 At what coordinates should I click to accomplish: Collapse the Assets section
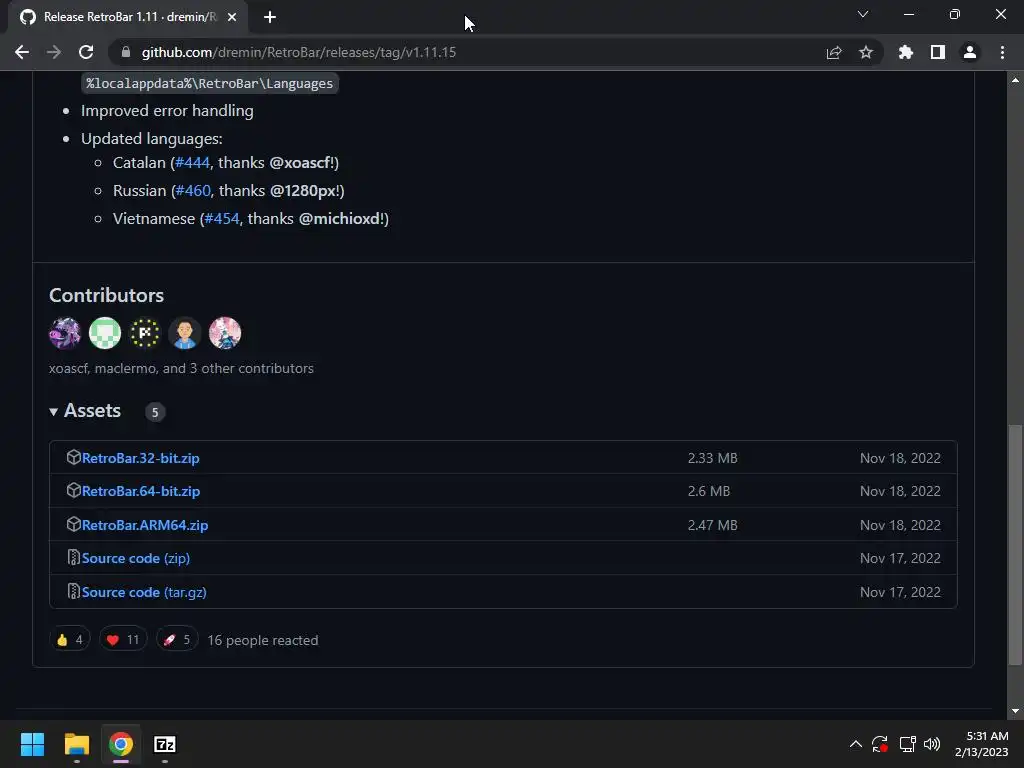pos(86,411)
